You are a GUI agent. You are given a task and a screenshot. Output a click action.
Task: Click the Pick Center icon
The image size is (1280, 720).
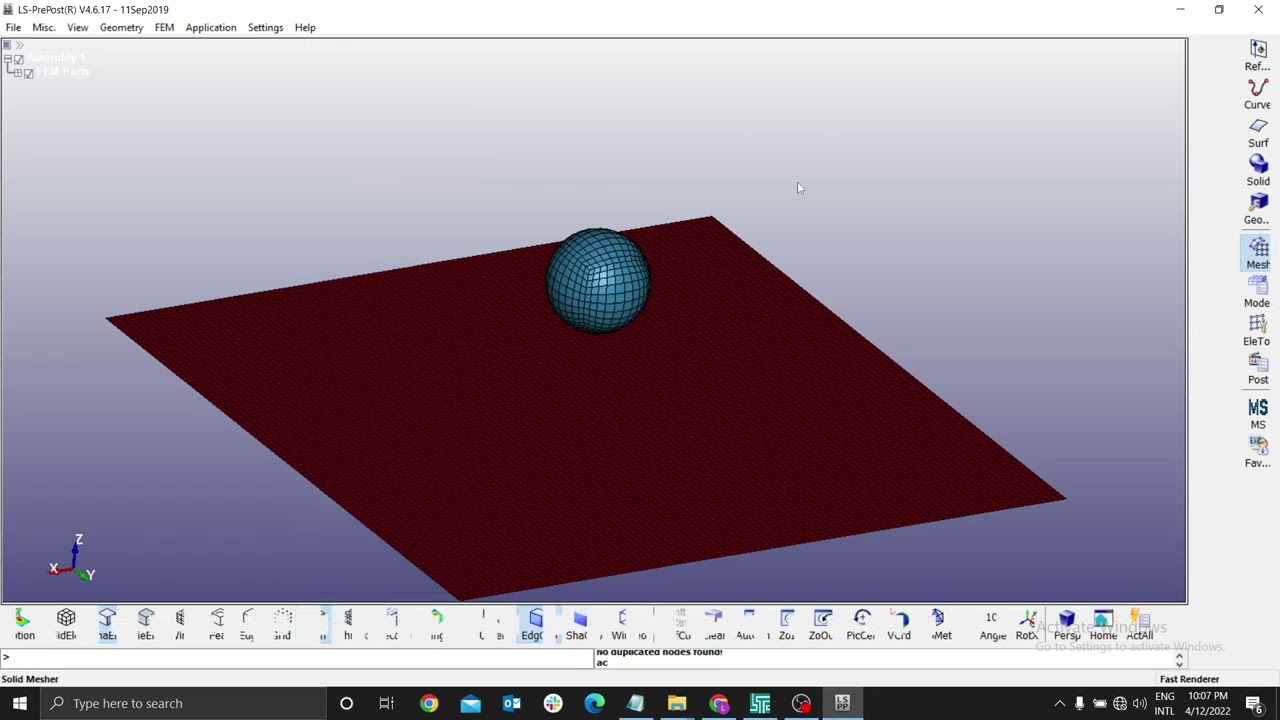pyautogui.click(x=861, y=625)
